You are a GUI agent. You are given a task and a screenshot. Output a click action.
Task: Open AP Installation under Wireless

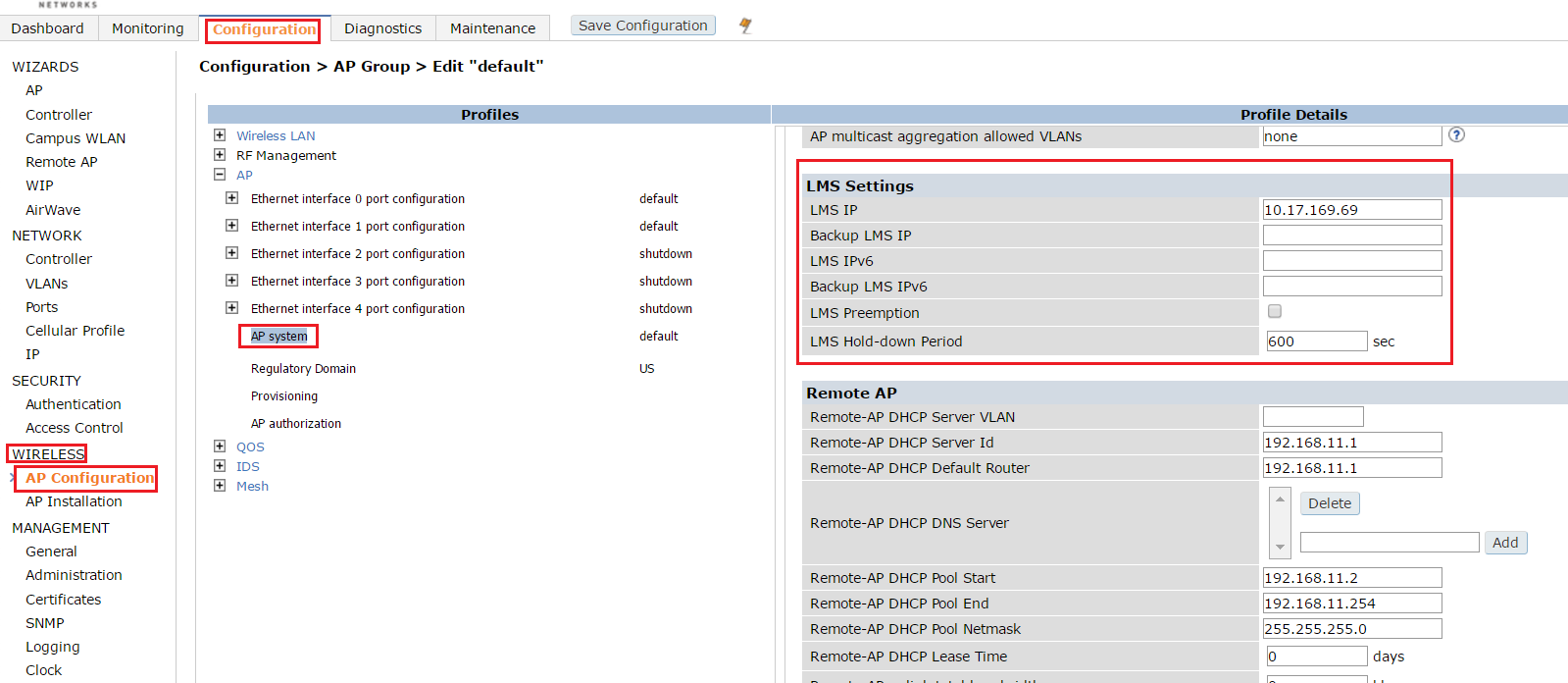click(x=75, y=501)
